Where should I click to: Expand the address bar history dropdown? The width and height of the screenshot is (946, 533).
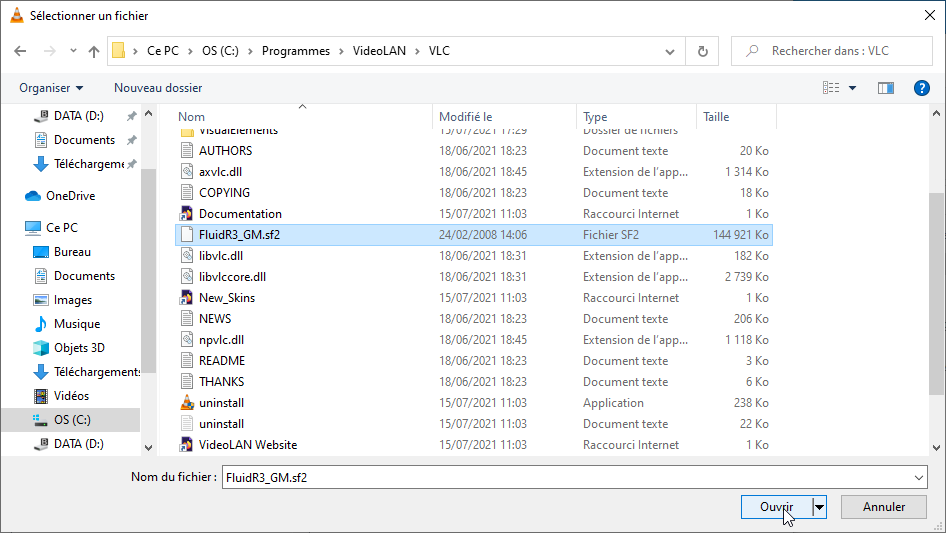670,51
